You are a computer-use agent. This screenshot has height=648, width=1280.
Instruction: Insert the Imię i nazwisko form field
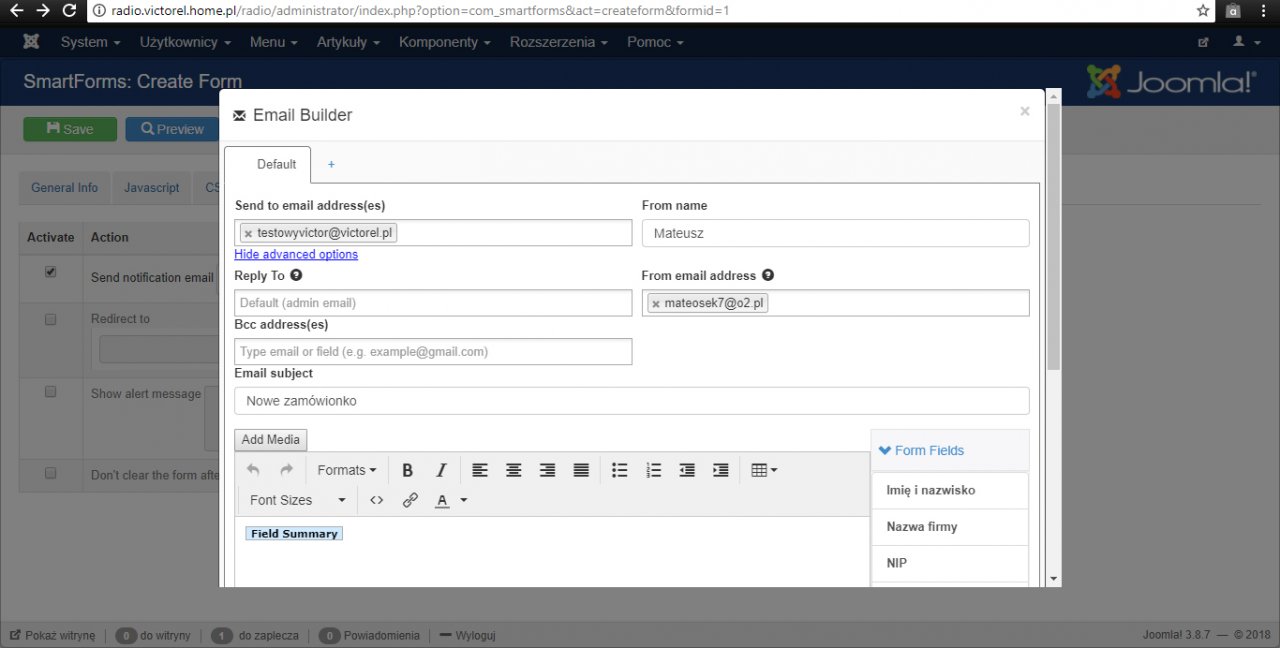[950, 491]
